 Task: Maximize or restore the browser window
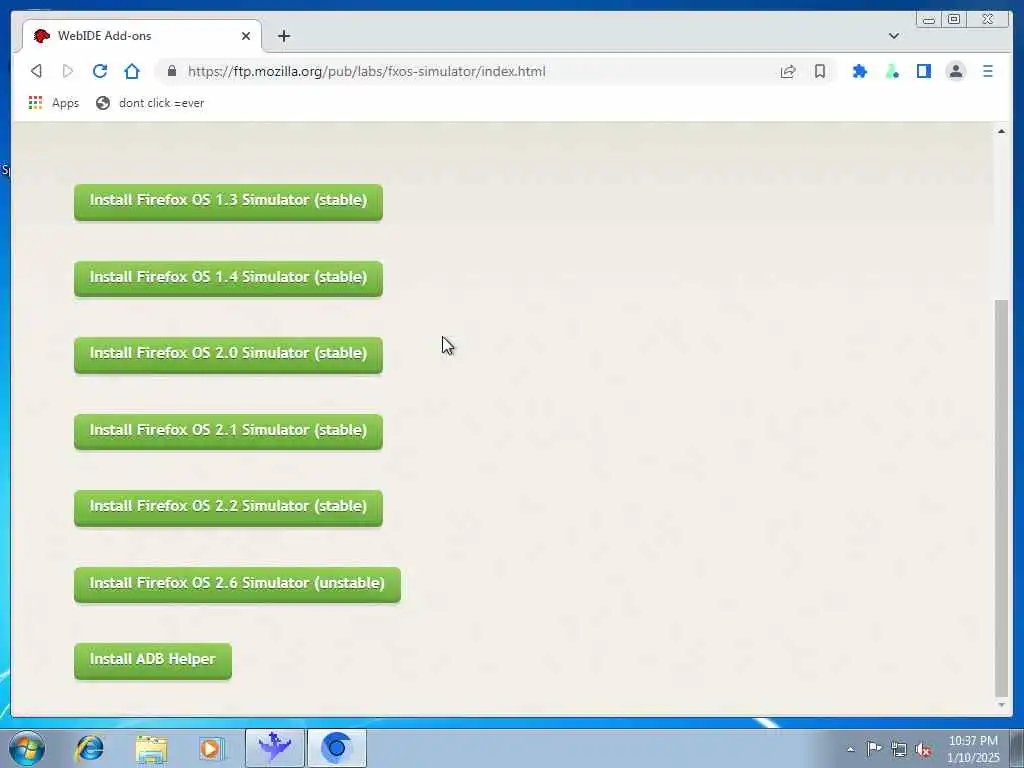pyautogui.click(x=954, y=19)
